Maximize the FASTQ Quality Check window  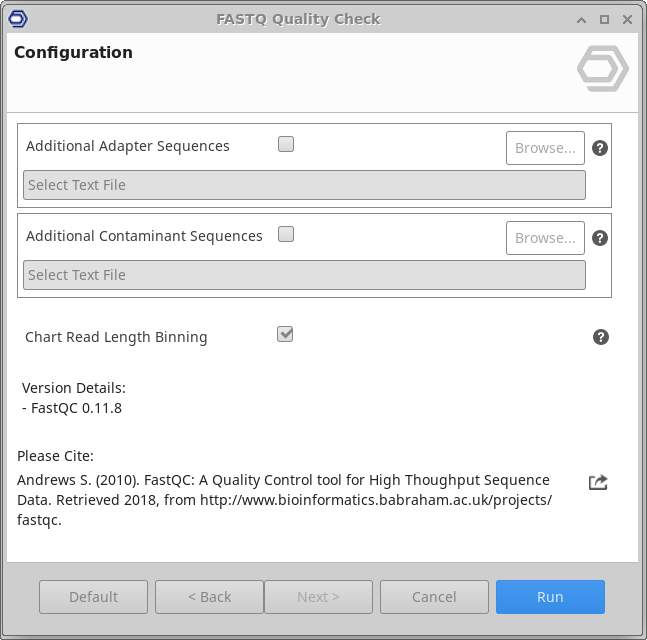coord(604,19)
